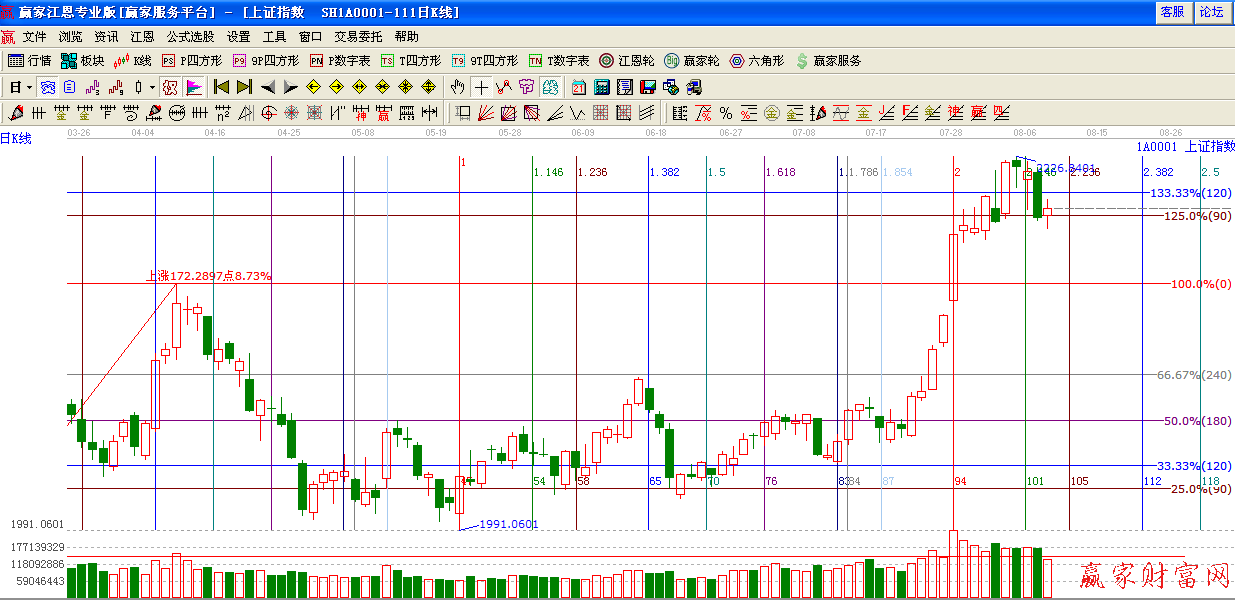Screen dimensions: 1235x600
Task: Click the 客服 button
Action: (1172, 12)
